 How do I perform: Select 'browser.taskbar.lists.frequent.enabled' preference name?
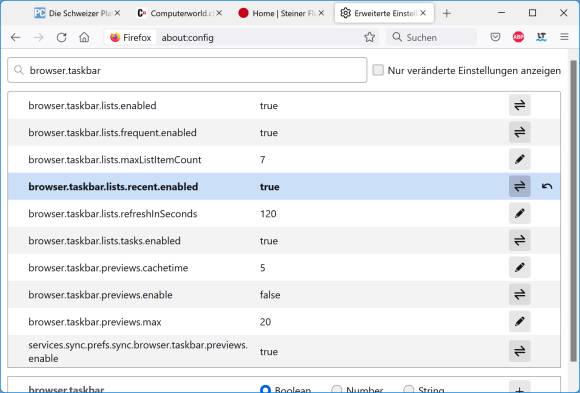(x=112, y=133)
